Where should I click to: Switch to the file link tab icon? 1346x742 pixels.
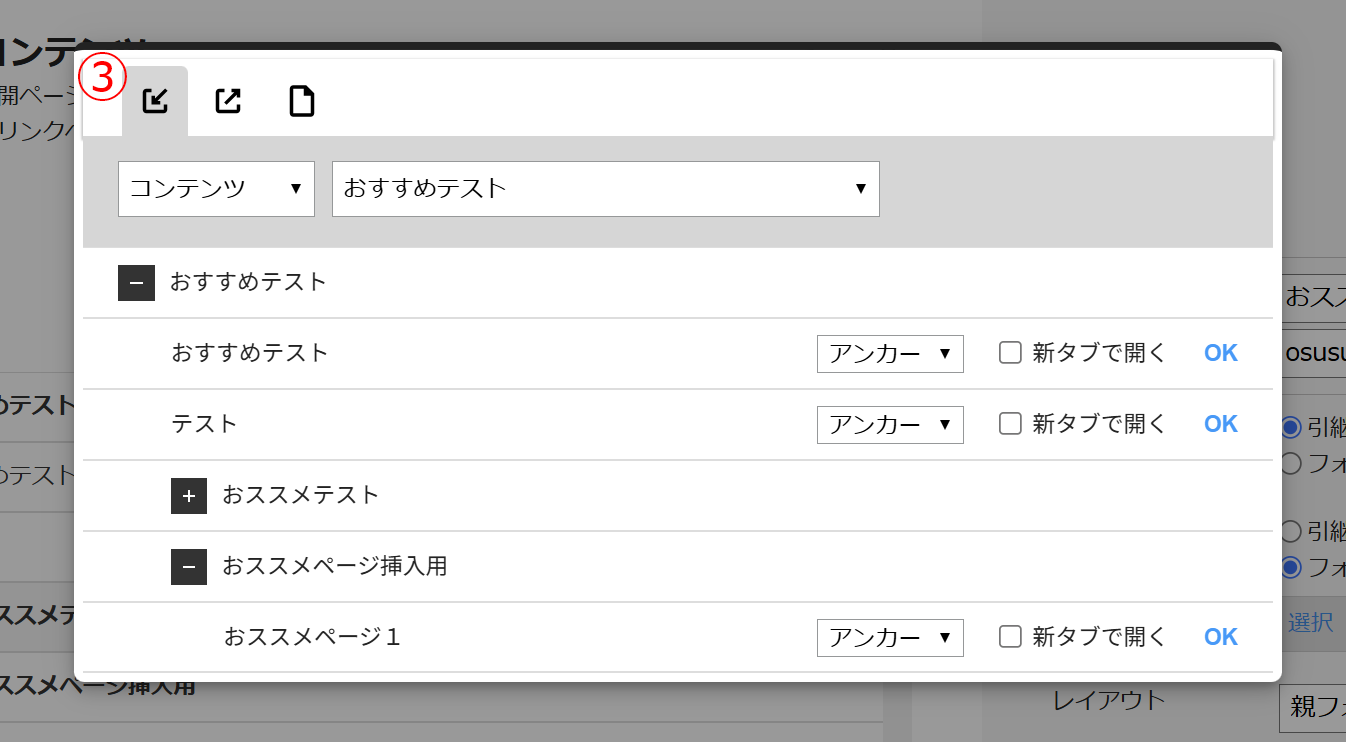pyautogui.click(x=302, y=101)
